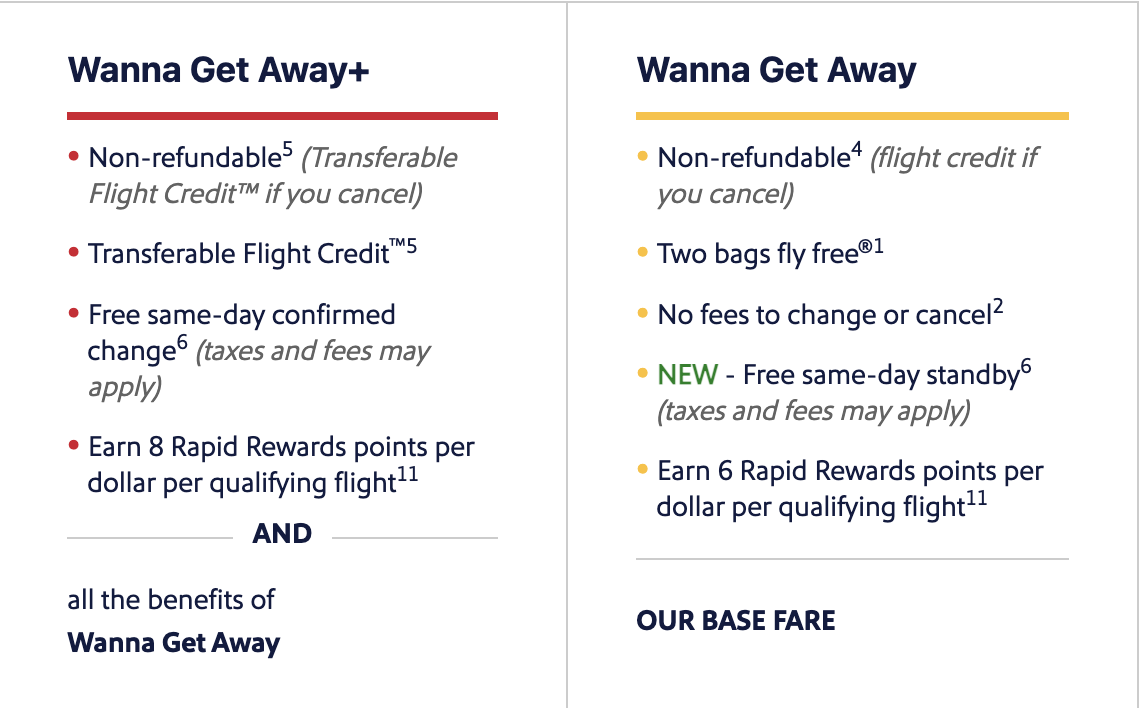This screenshot has width=1142, height=708.
Task: Select the Earn 8 Rapid Rewards points benefit
Action: coord(281,447)
